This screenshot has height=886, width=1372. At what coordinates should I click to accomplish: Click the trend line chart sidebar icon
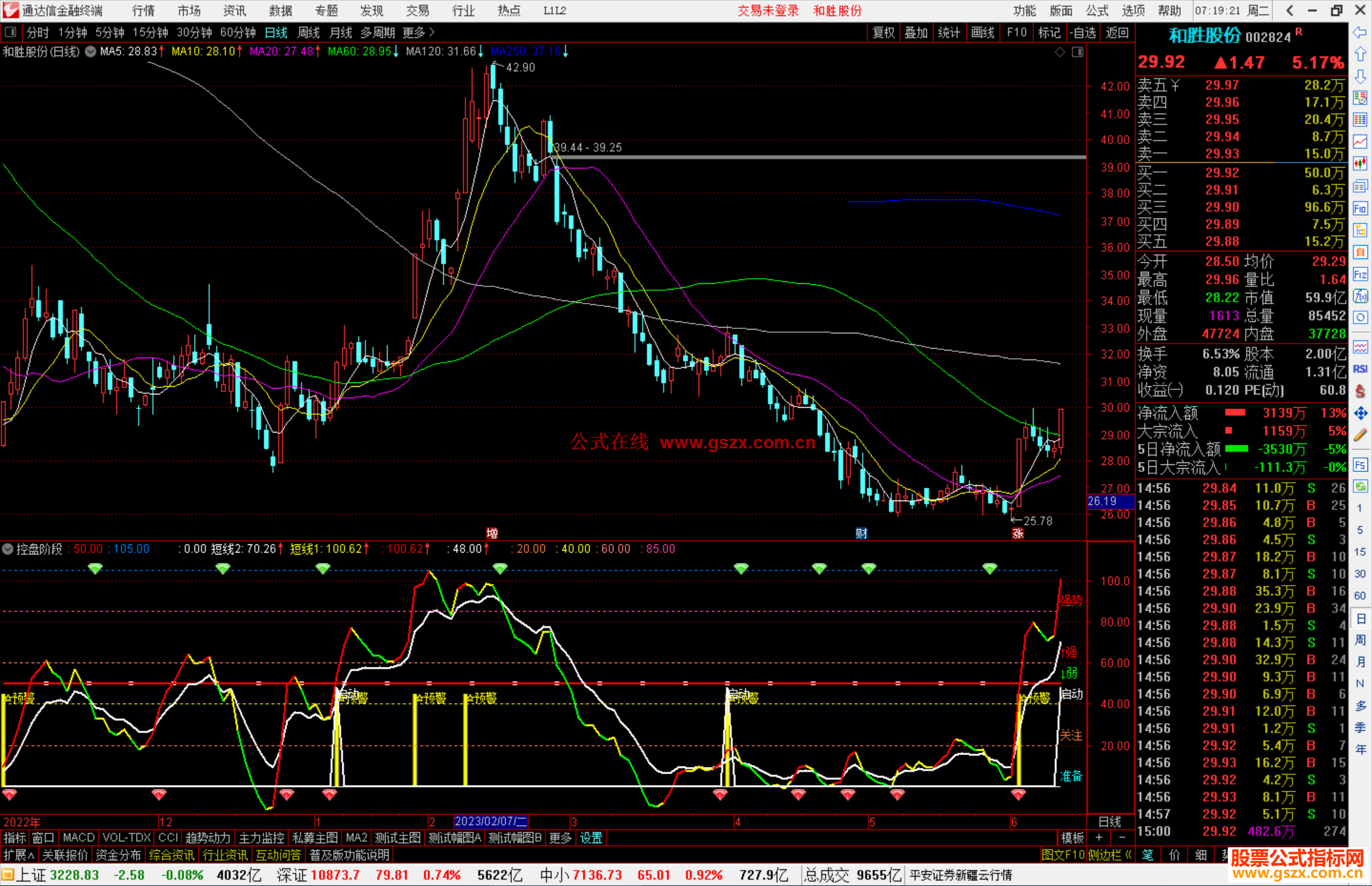pos(1360,142)
